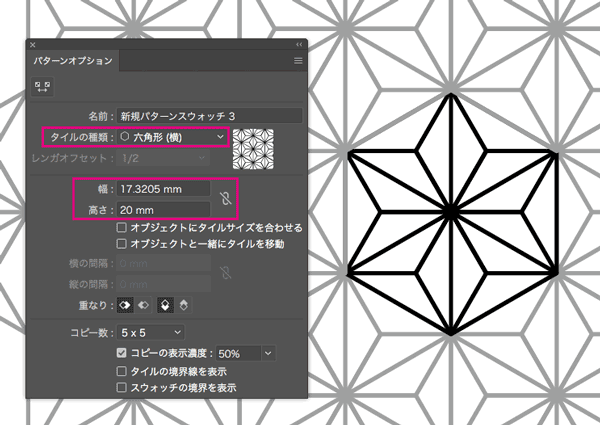Select overlap Top in Front icon
600x425 pixels.
click(x=165, y=305)
